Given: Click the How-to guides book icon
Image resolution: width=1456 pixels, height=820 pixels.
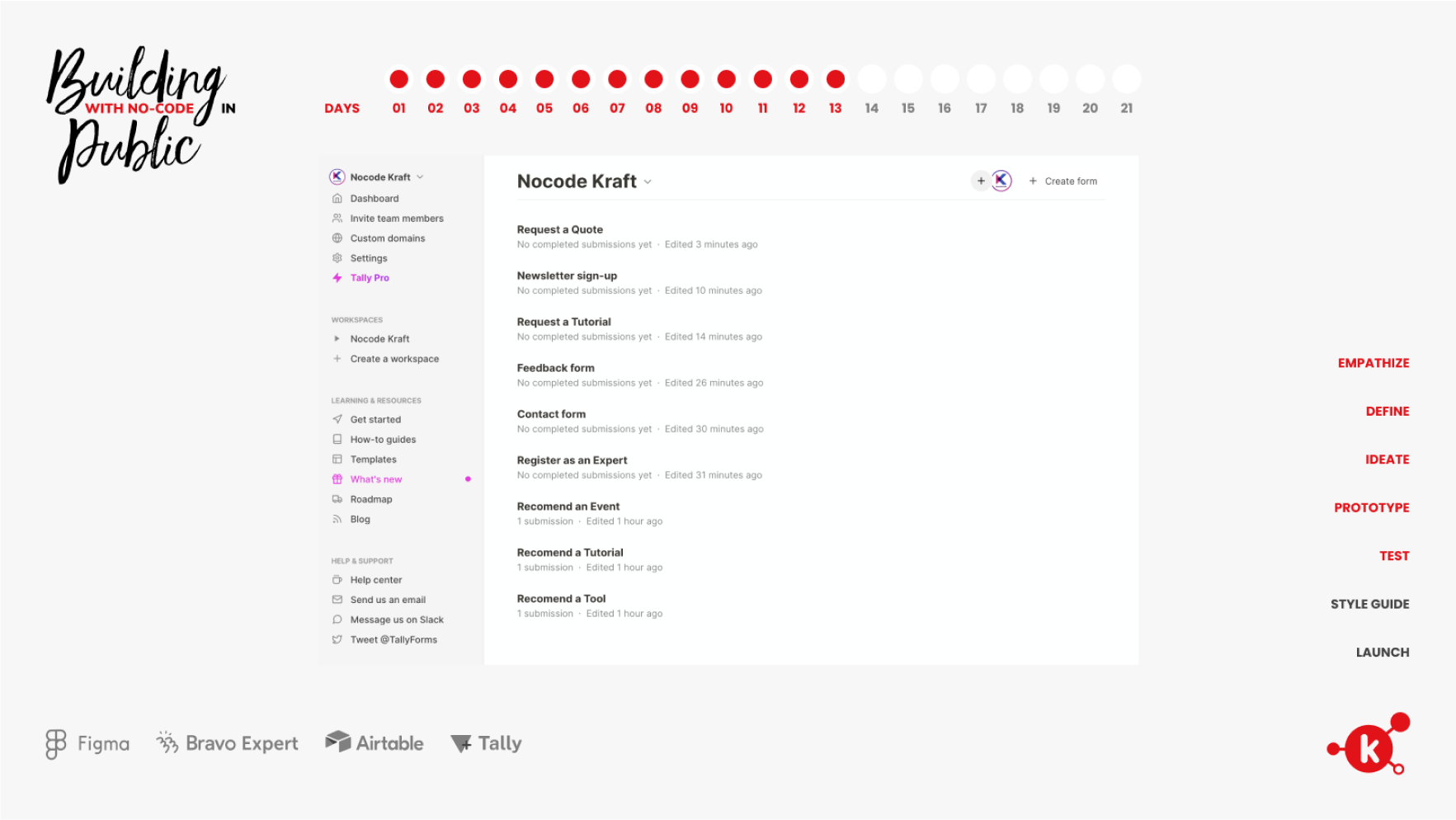Looking at the screenshot, I should coord(337,440).
